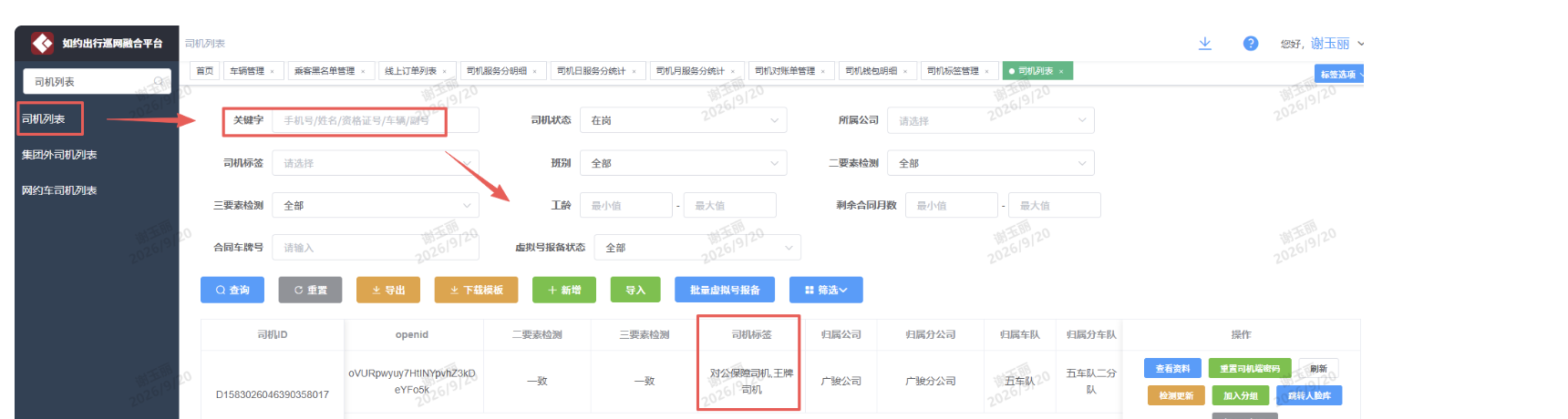Click the 合同车牌号 input field

pos(376,247)
